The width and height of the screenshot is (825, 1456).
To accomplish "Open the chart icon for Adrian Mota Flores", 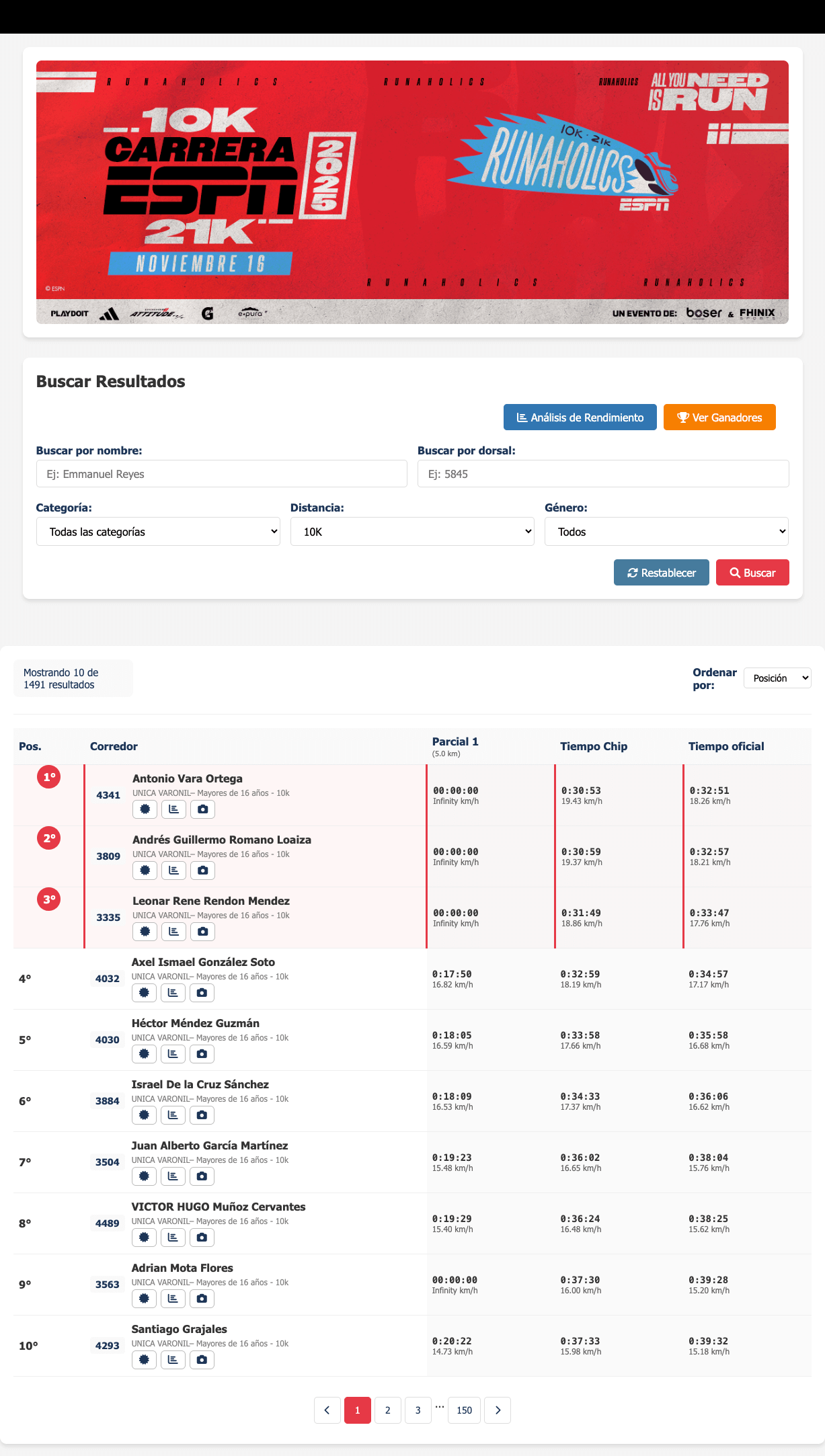I will click(x=173, y=1299).
